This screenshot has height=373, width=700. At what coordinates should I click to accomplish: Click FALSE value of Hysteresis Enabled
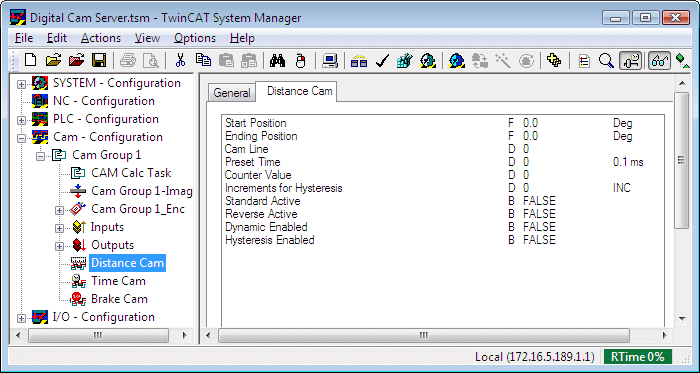(539, 240)
